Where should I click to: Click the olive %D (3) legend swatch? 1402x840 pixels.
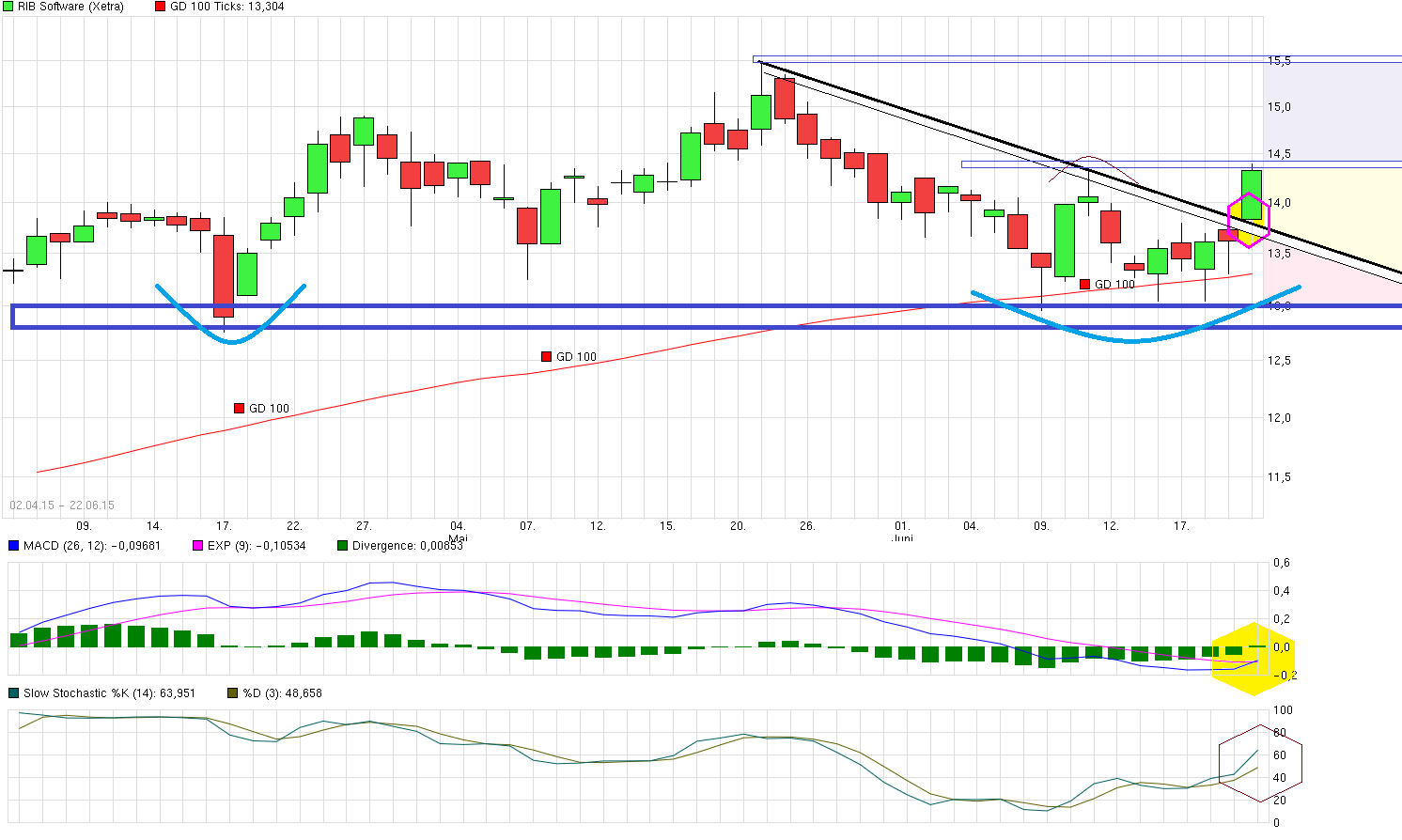(x=233, y=693)
